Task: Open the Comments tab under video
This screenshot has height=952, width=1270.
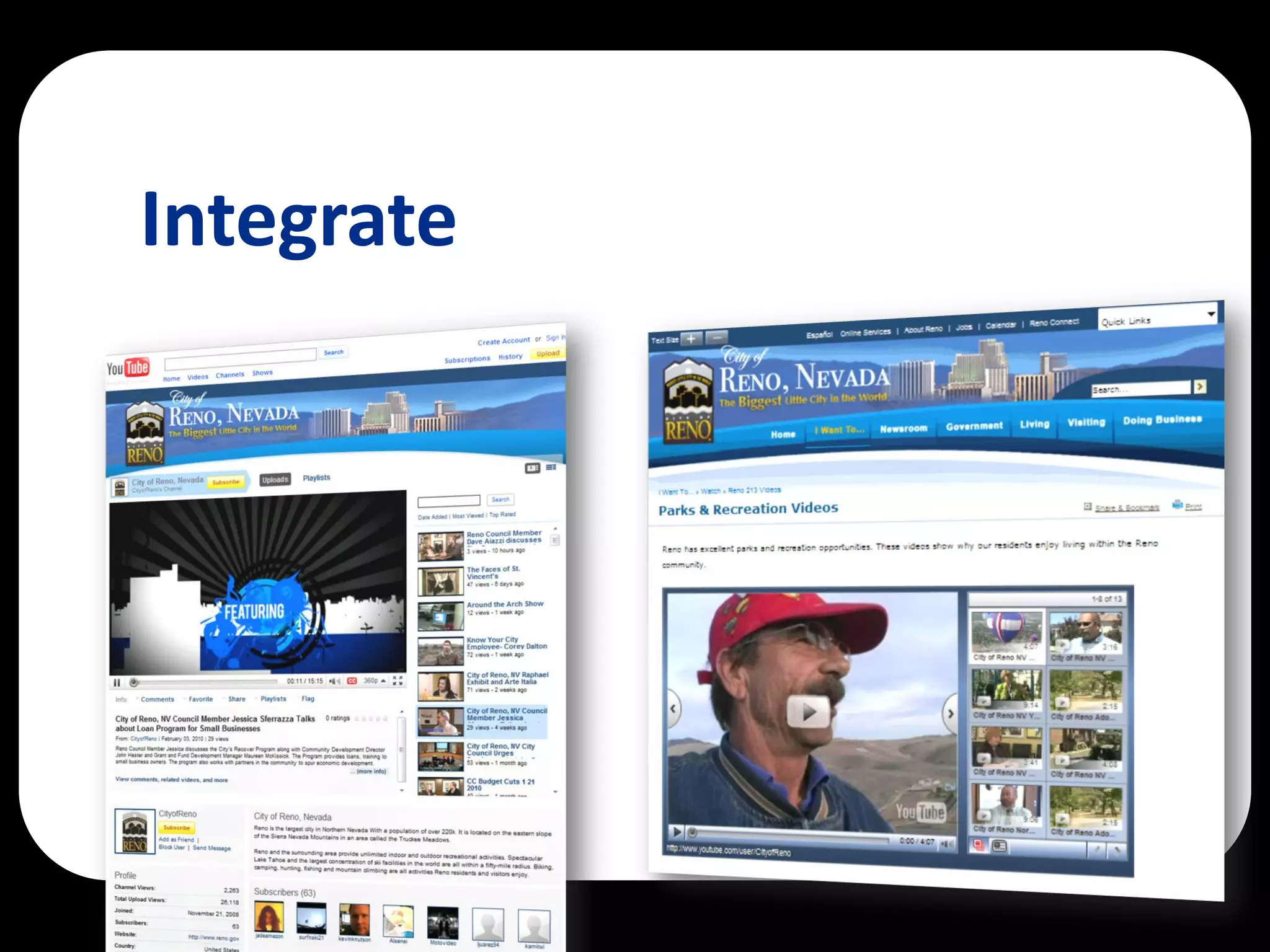Action: point(158,699)
